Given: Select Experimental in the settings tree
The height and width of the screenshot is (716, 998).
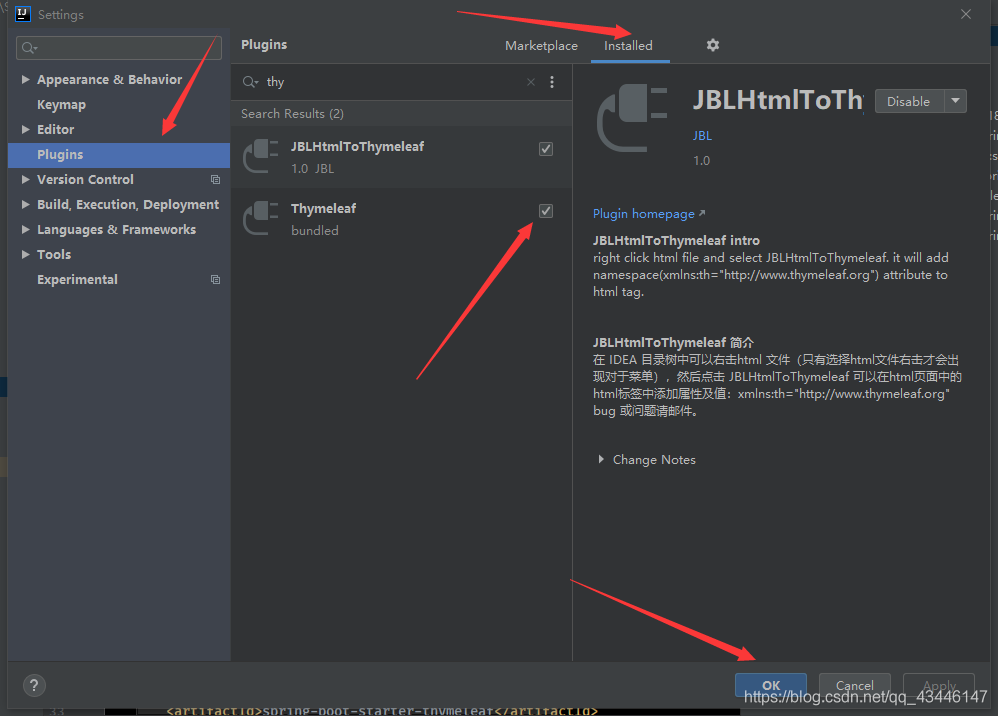Looking at the screenshot, I should click(x=77, y=279).
